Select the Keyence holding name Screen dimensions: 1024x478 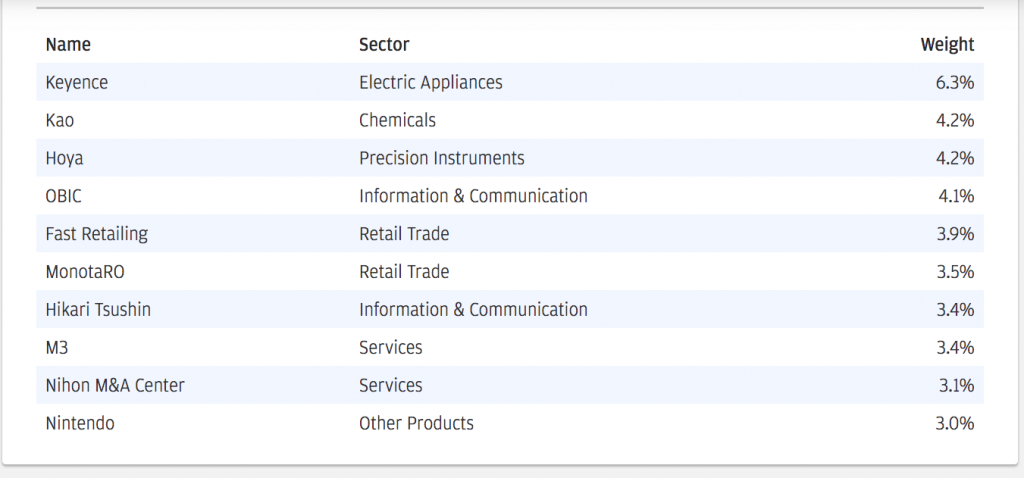click(x=76, y=83)
